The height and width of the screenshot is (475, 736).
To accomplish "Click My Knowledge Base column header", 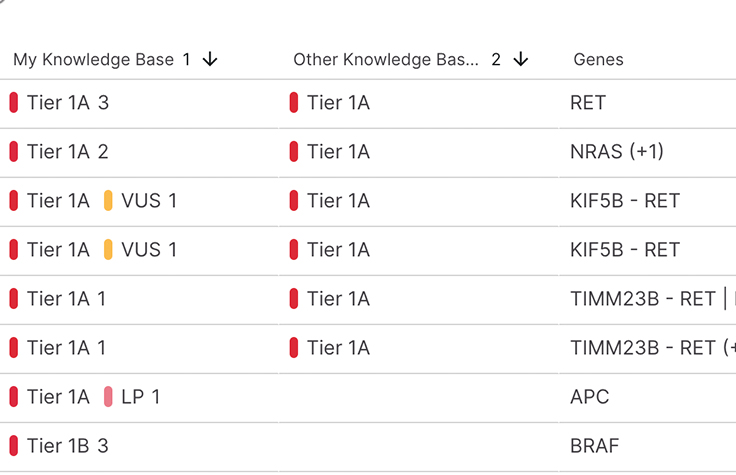I will [x=93, y=60].
